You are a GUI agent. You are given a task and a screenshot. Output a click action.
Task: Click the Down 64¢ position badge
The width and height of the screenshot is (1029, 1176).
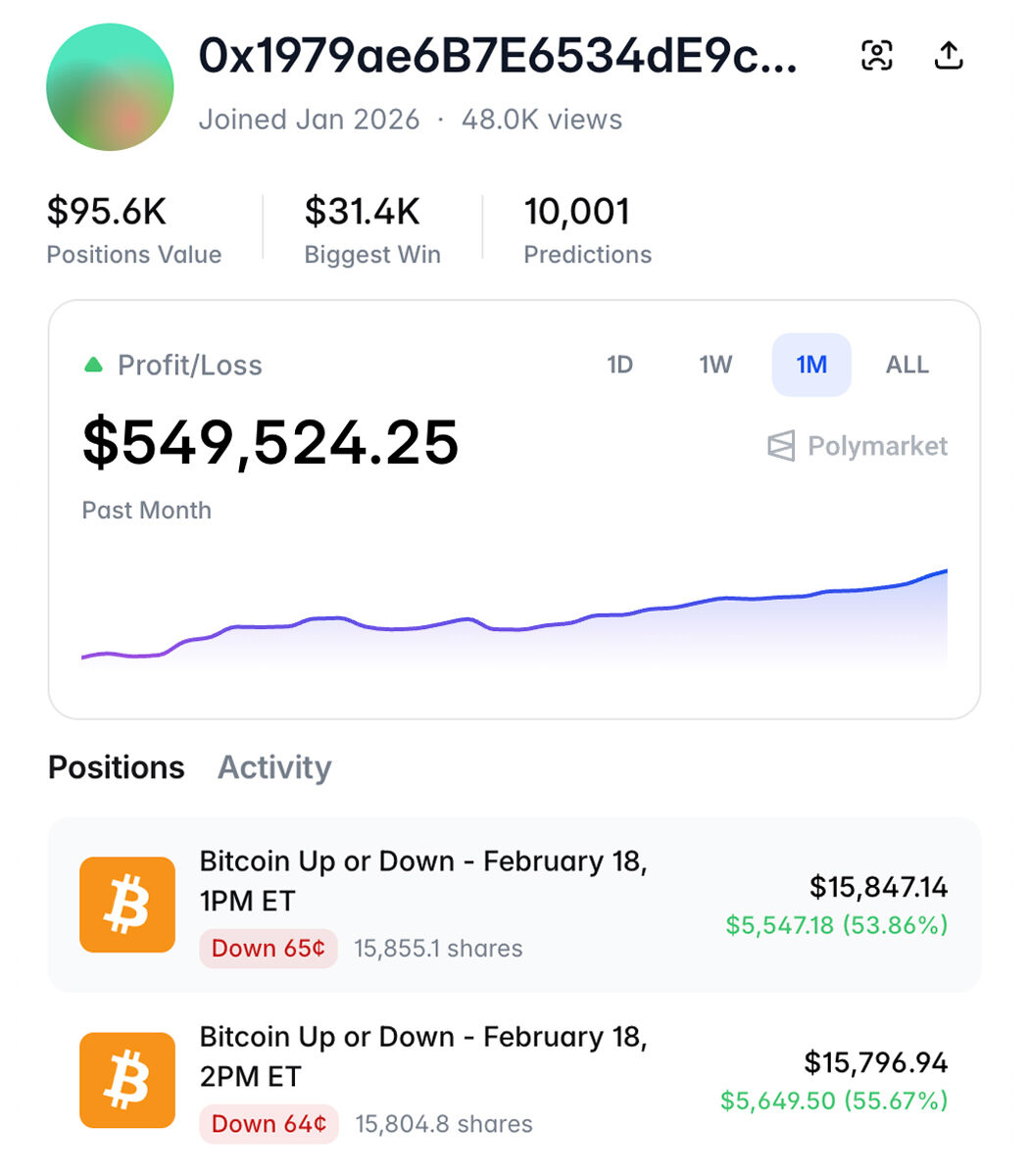(x=269, y=1124)
